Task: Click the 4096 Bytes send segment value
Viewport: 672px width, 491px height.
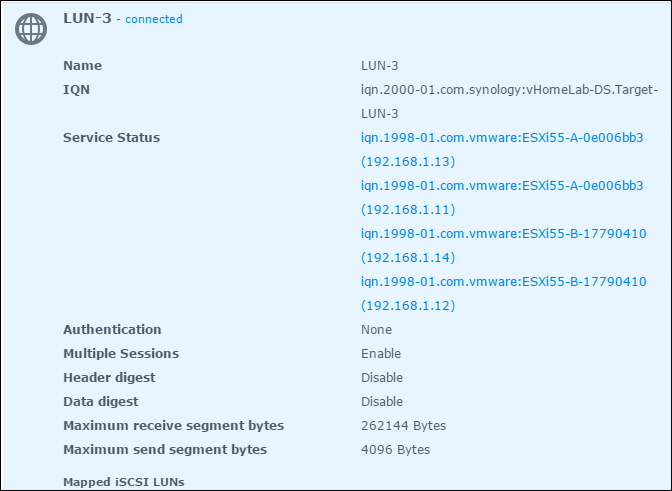Action: pyautogui.click(x=396, y=449)
